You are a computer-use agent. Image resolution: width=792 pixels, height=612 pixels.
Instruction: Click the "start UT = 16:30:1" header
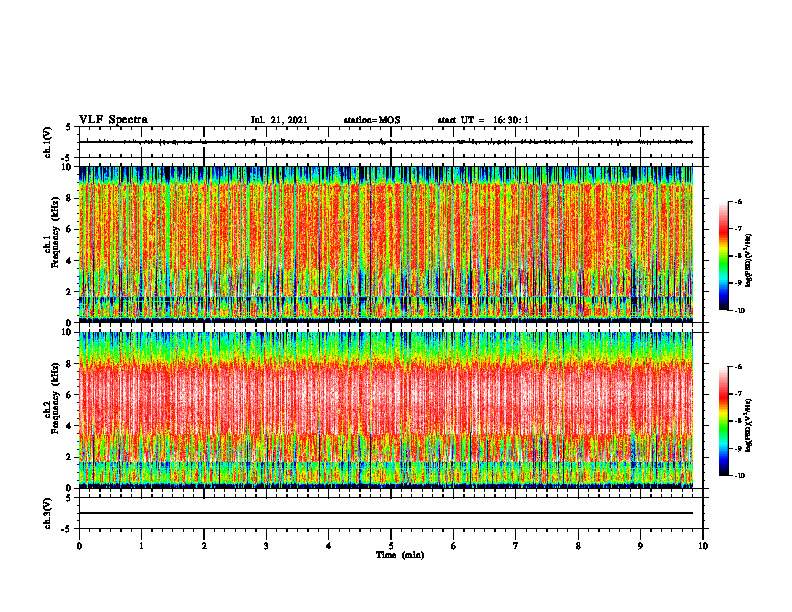click(x=483, y=120)
